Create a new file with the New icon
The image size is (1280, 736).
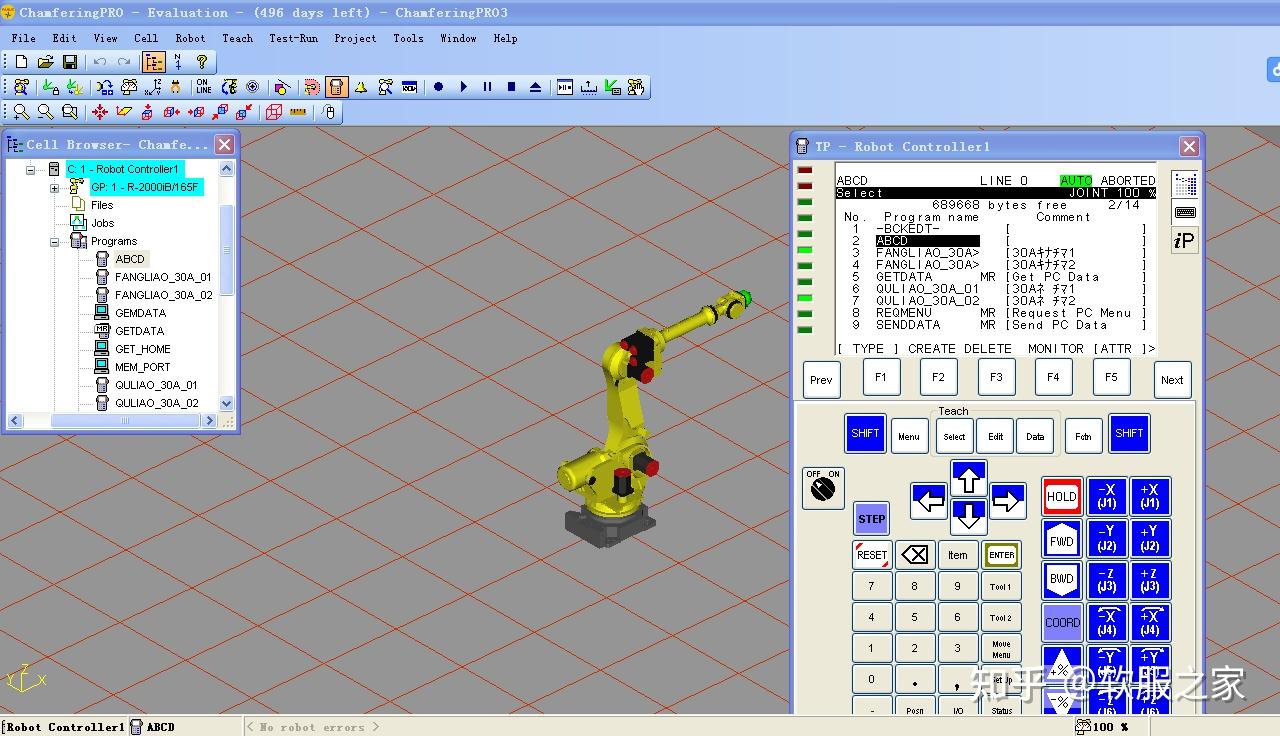(22, 62)
